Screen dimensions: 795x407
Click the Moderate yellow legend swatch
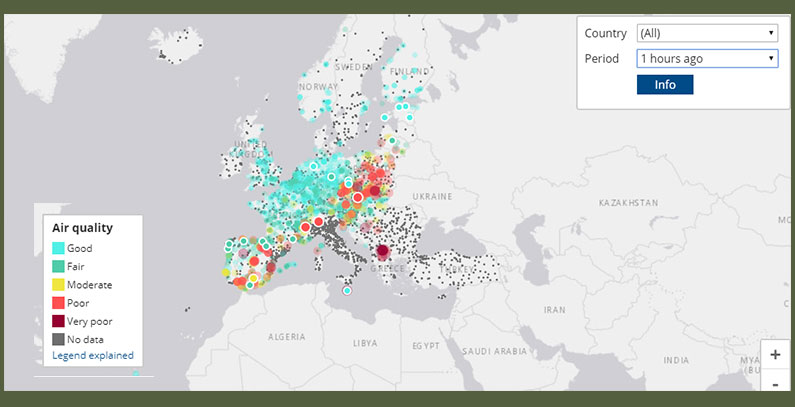[x=59, y=284]
